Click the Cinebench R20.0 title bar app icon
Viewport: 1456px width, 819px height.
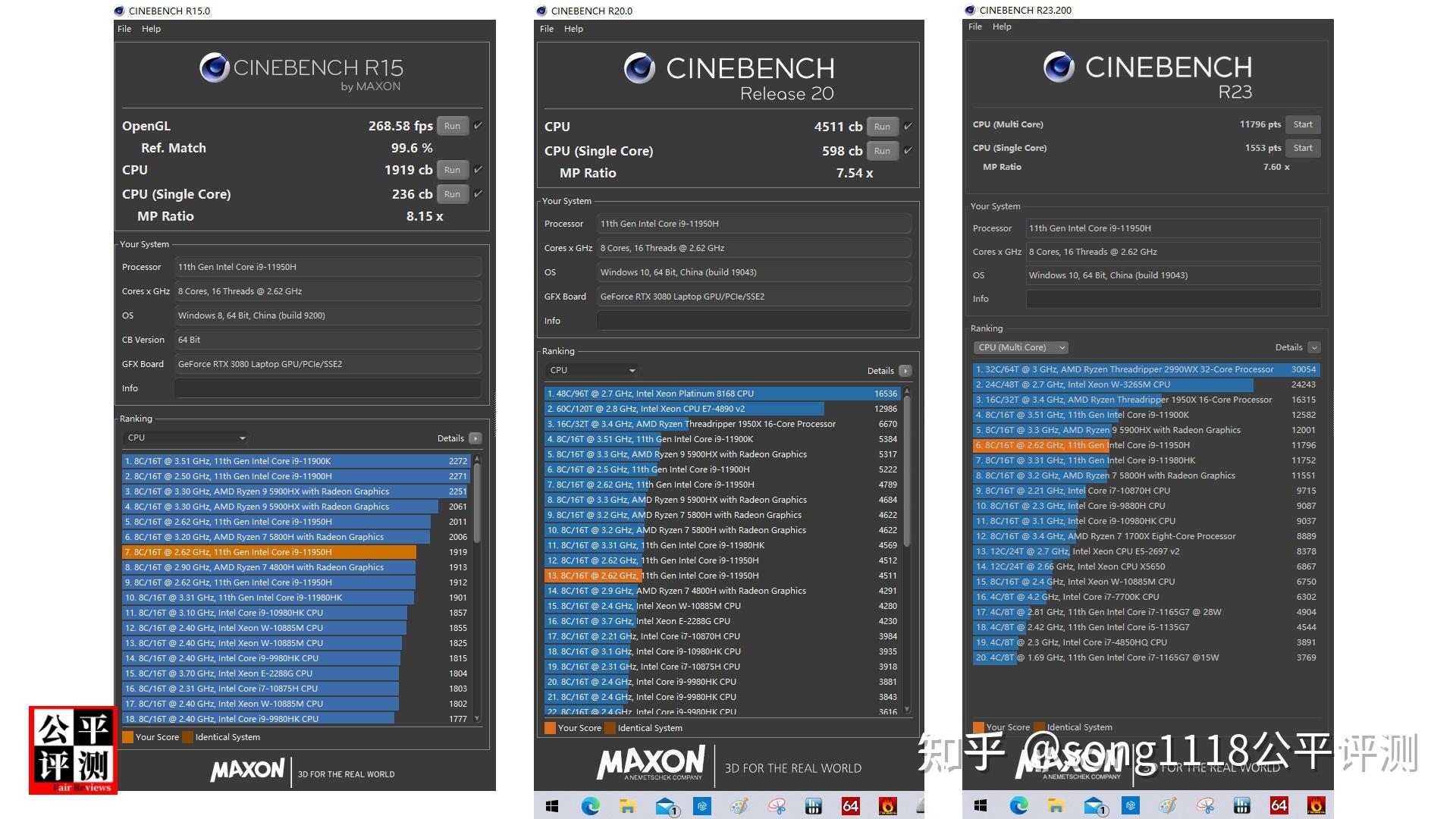(x=541, y=11)
